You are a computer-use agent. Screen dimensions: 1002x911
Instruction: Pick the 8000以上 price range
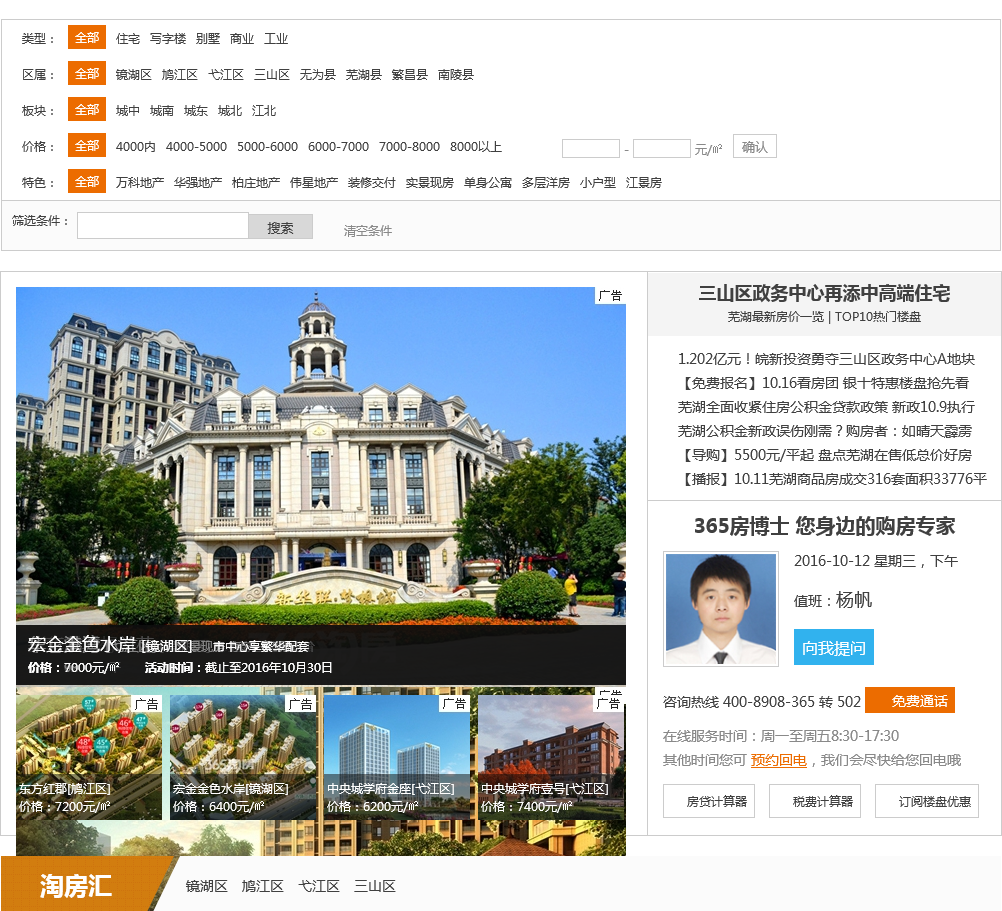(475, 146)
